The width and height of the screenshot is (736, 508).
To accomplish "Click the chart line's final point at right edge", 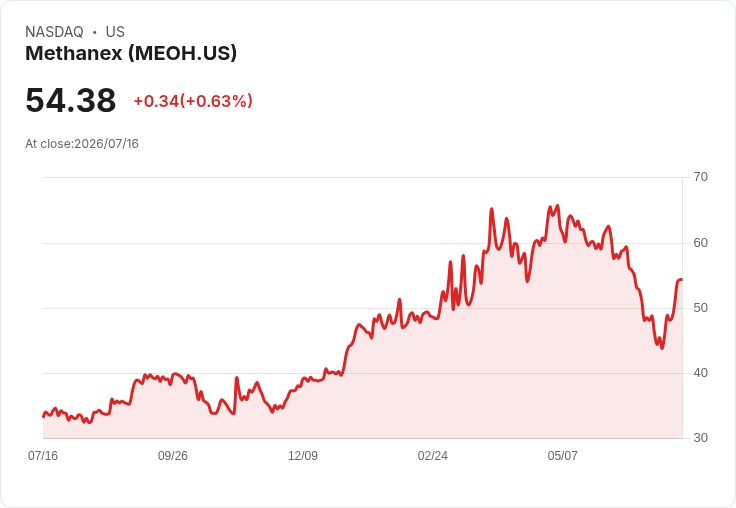I will (x=681, y=280).
